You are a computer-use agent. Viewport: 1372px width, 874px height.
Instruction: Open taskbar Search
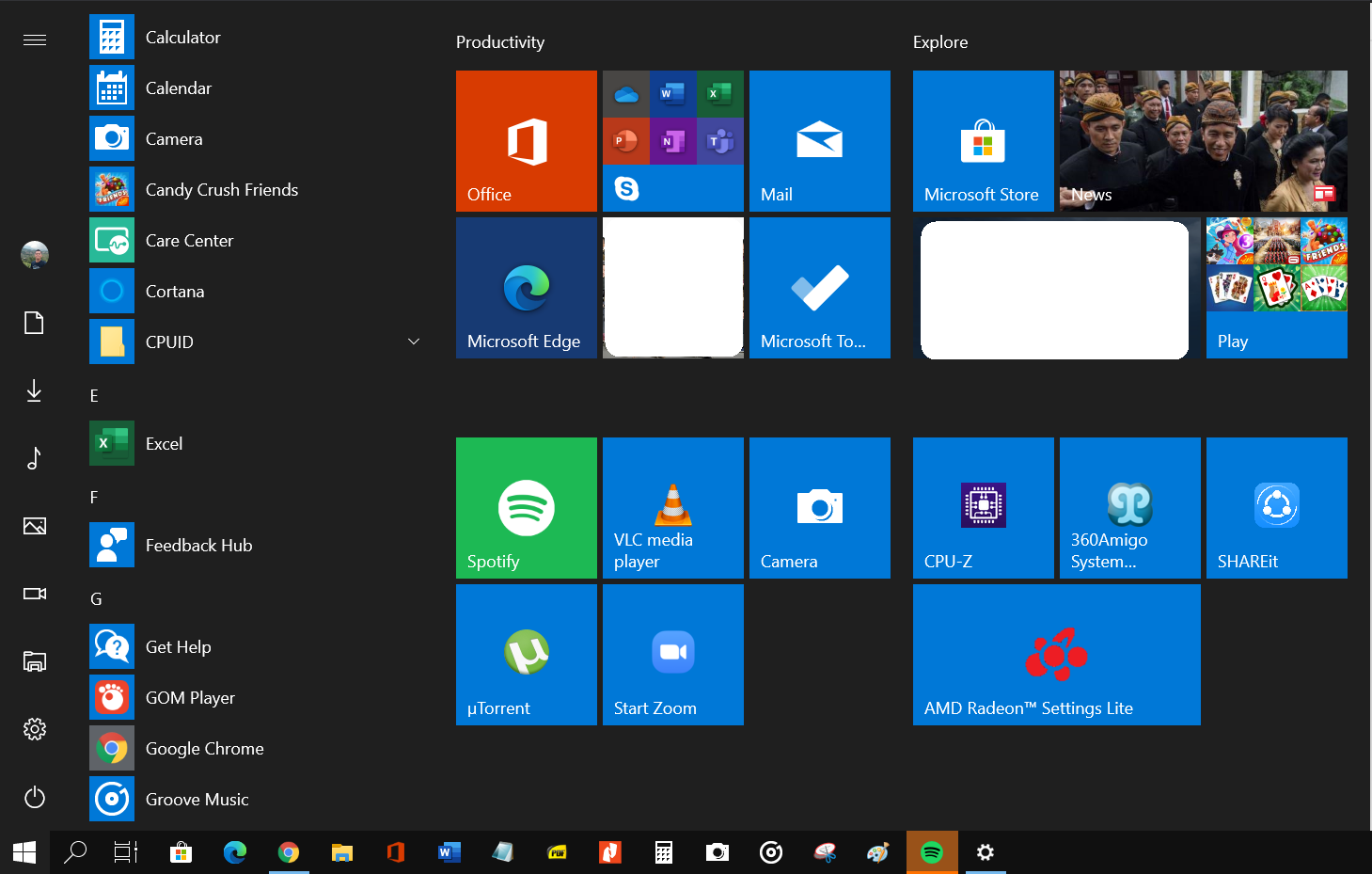pos(75,852)
